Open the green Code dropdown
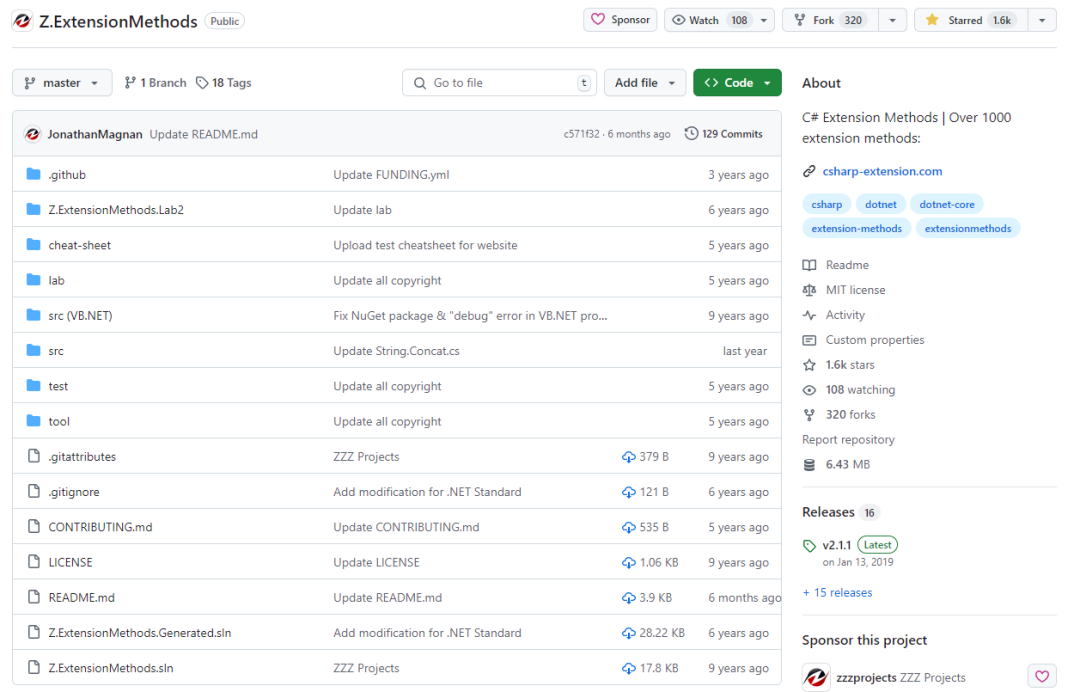Screen dimensions: 1080x692 click(737, 83)
